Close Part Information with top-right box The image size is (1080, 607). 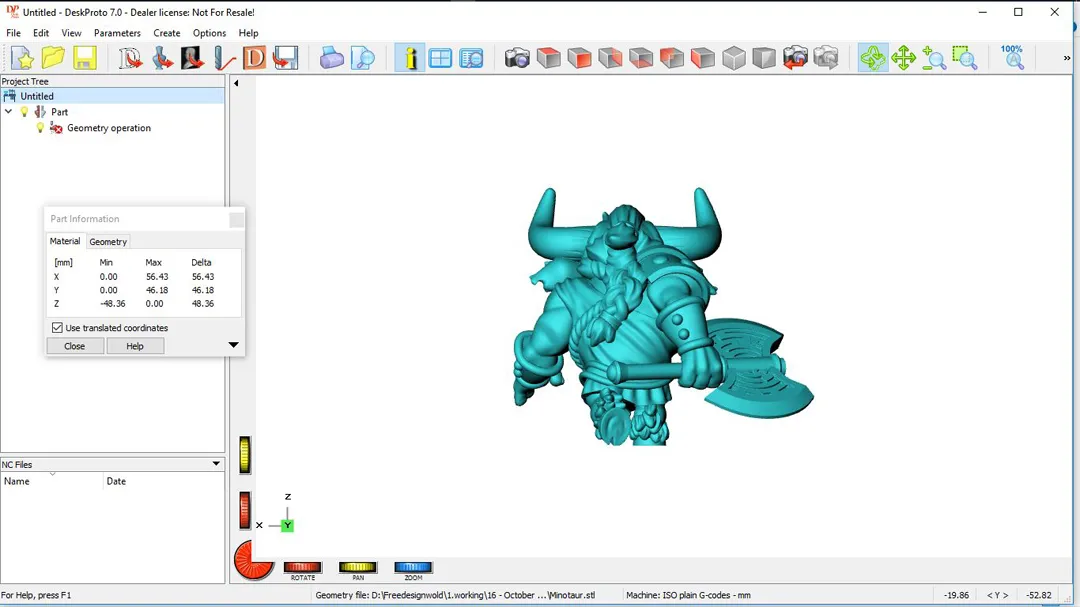pyautogui.click(x=236, y=219)
